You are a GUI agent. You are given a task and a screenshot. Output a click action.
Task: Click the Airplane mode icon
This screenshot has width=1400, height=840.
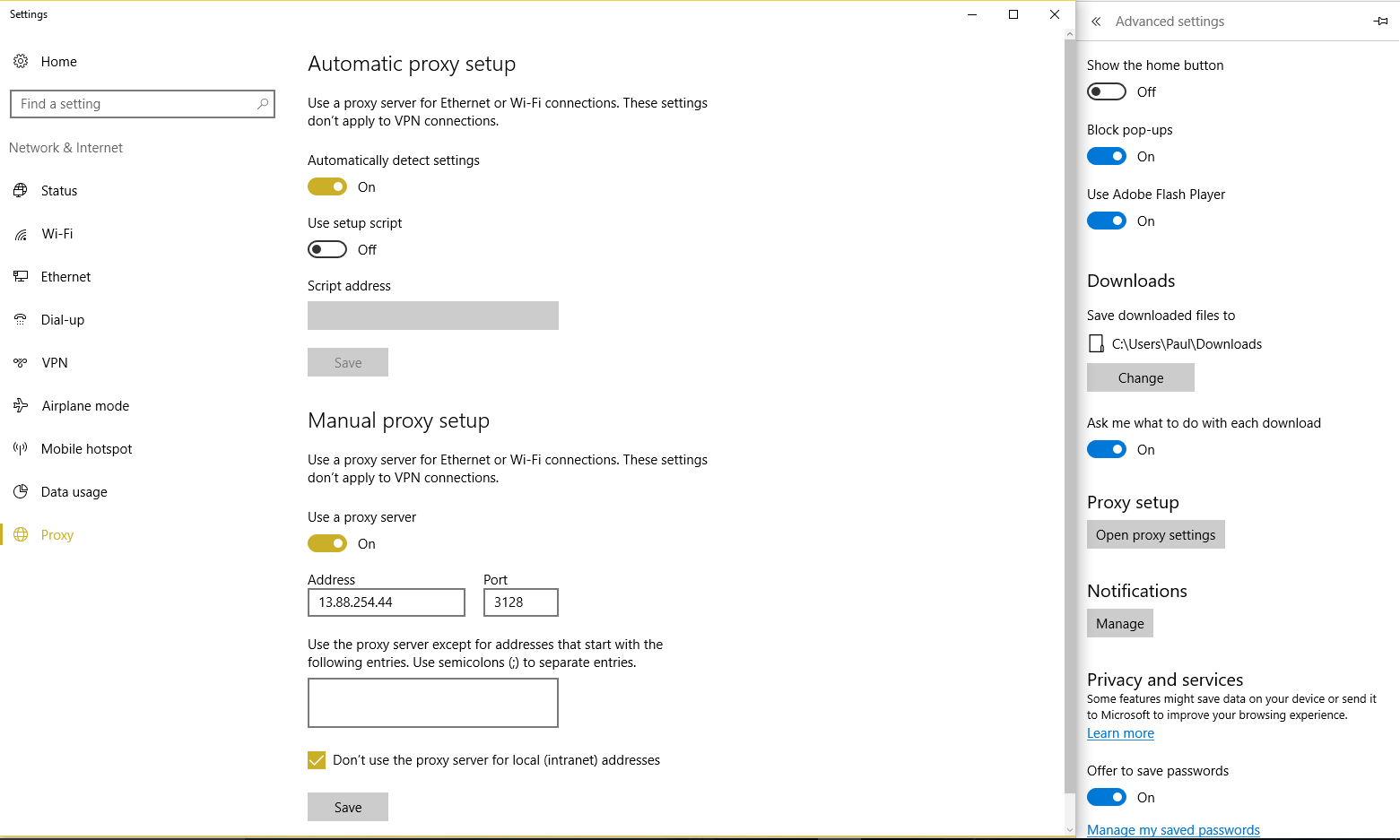pyautogui.click(x=21, y=405)
